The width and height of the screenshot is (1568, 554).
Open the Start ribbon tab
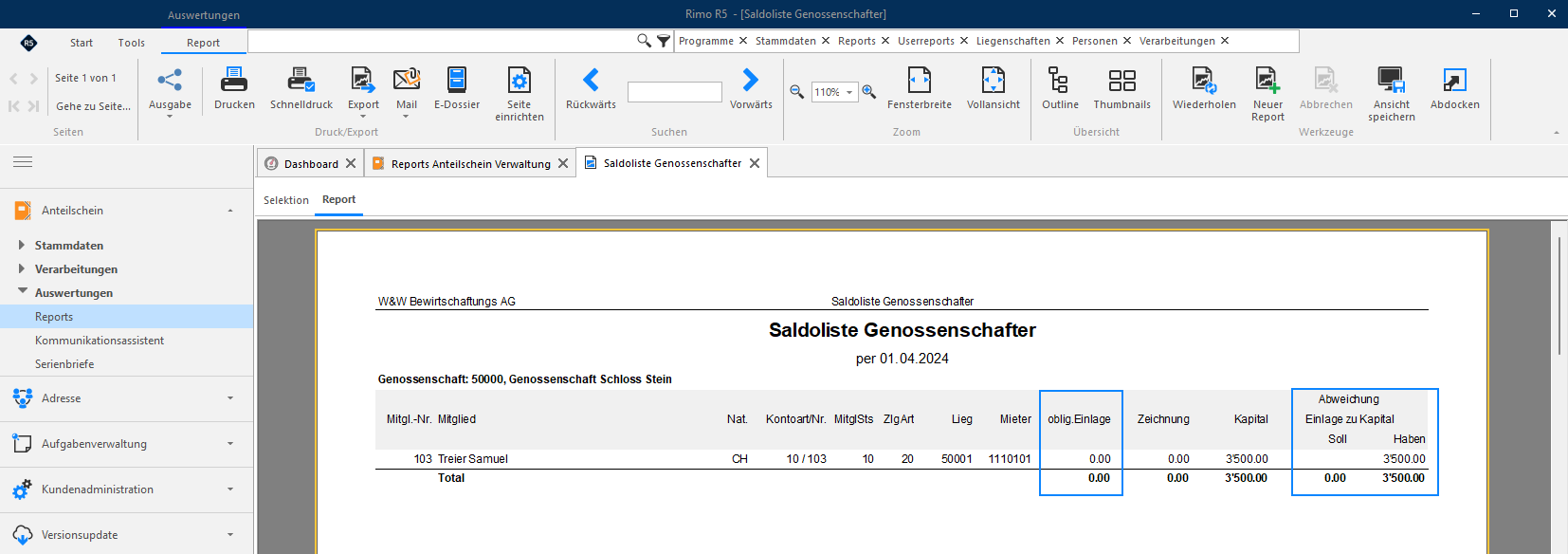[x=82, y=43]
